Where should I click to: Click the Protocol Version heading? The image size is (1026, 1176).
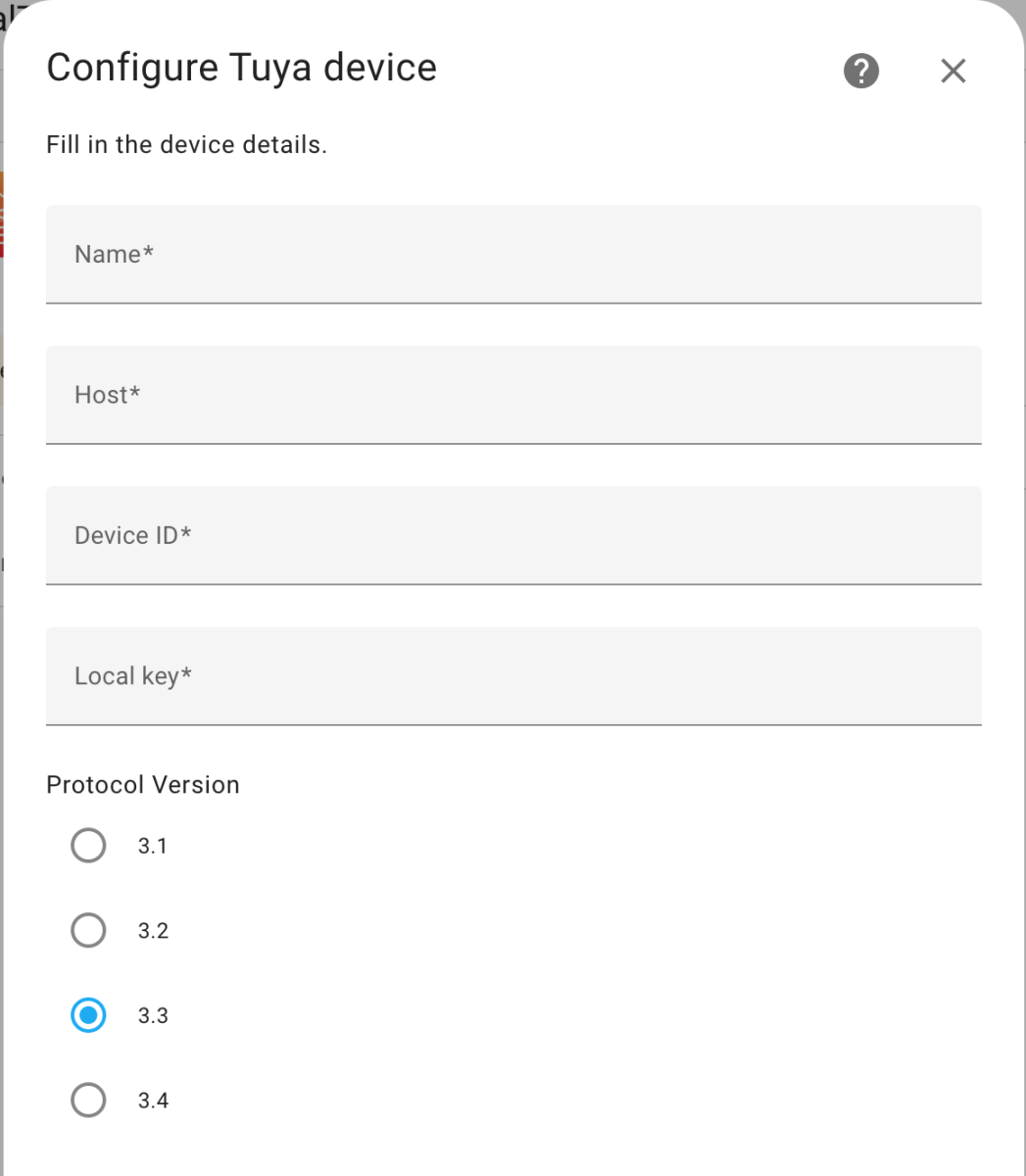pyautogui.click(x=143, y=785)
